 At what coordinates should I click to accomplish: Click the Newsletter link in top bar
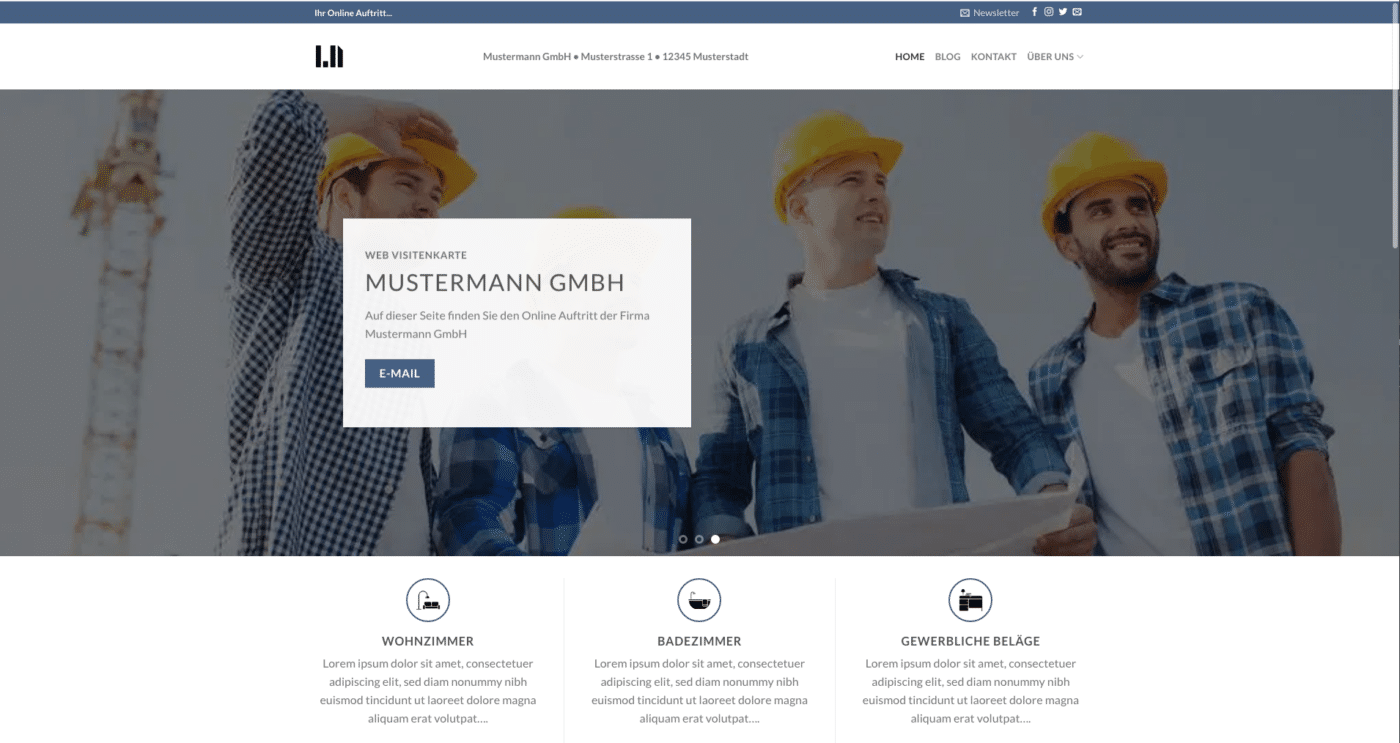click(990, 13)
